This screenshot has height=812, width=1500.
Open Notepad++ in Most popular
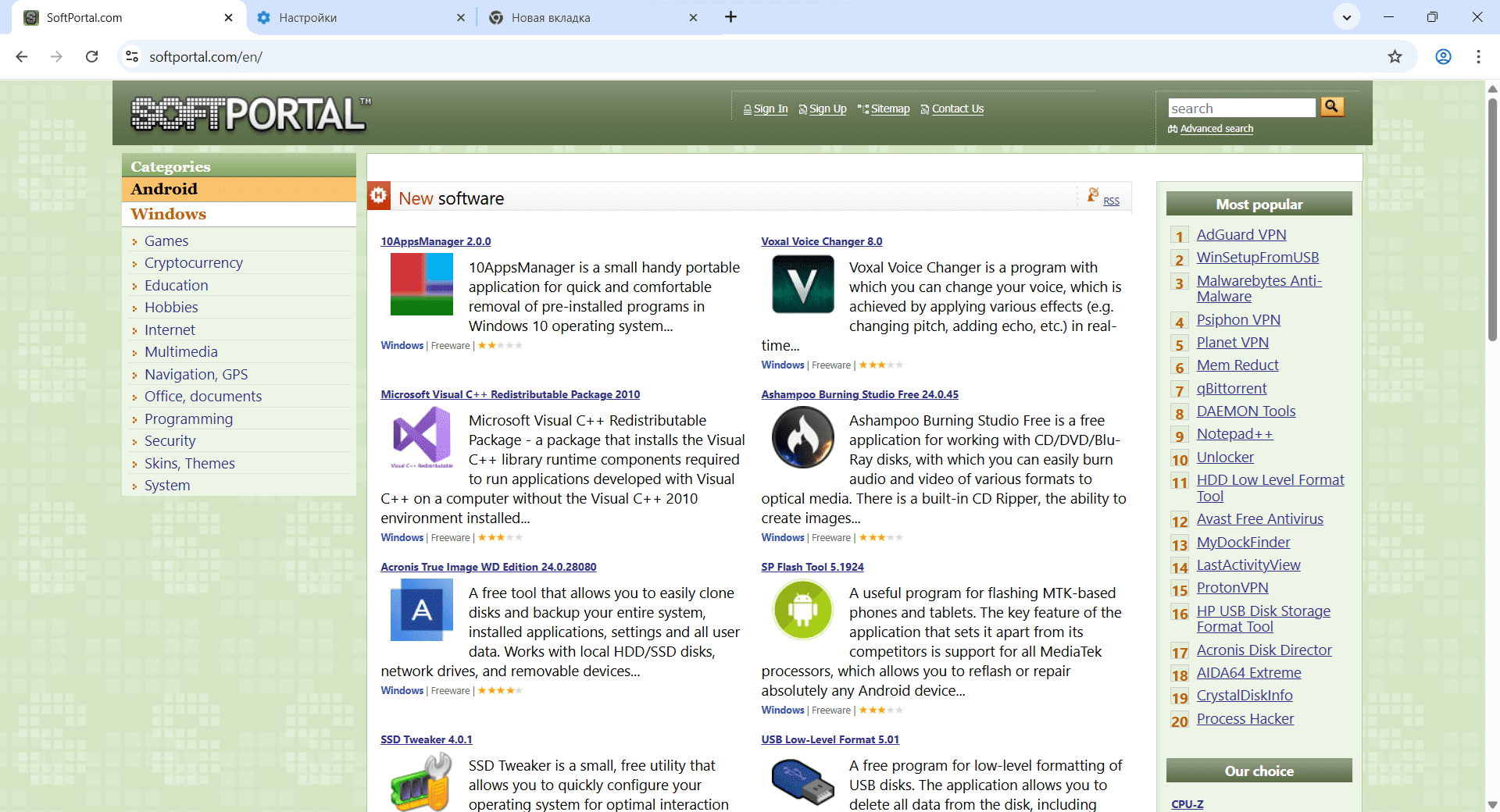tap(1234, 434)
